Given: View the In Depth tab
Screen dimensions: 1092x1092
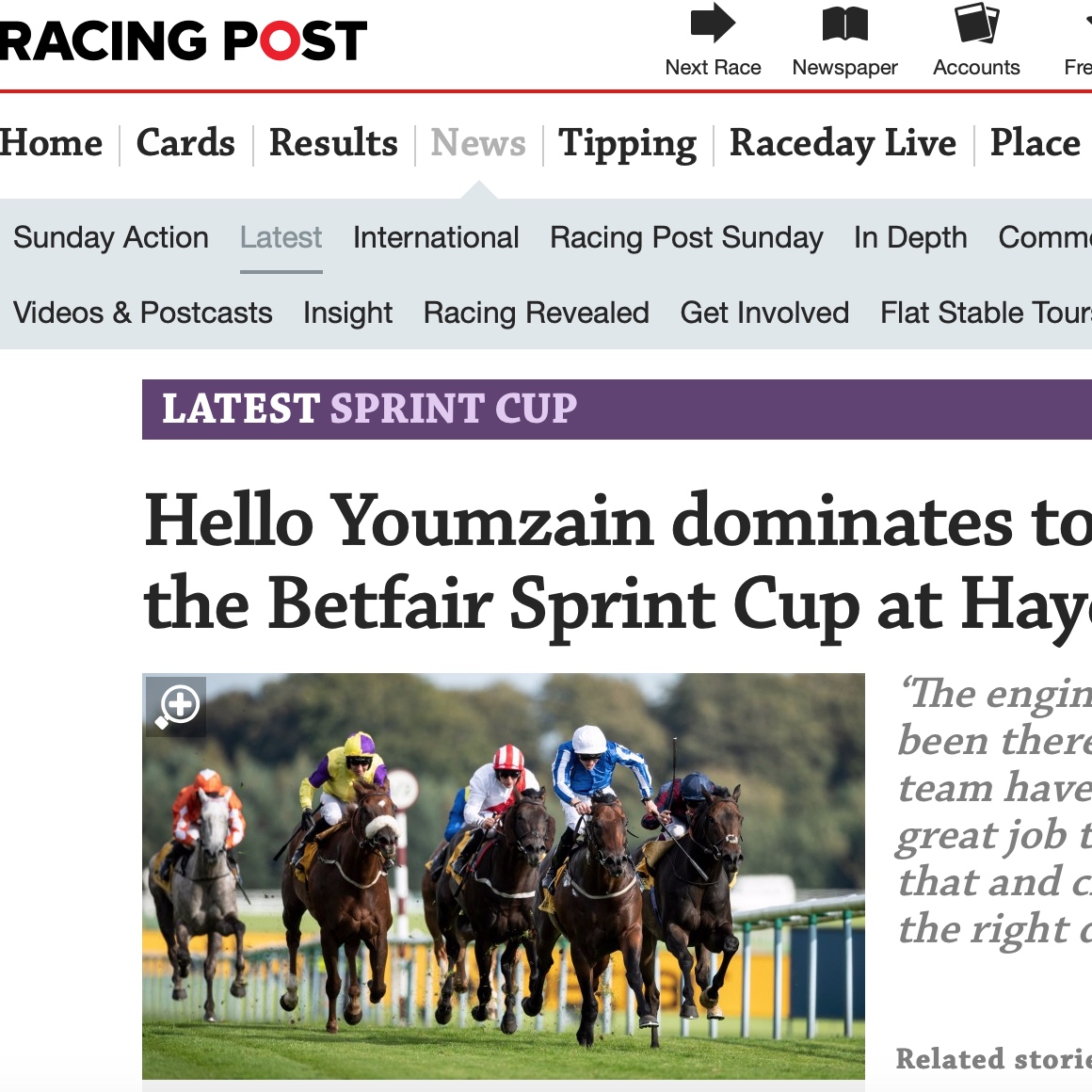Looking at the screenshot, I should pyautogui.click(x=910, y=237).
